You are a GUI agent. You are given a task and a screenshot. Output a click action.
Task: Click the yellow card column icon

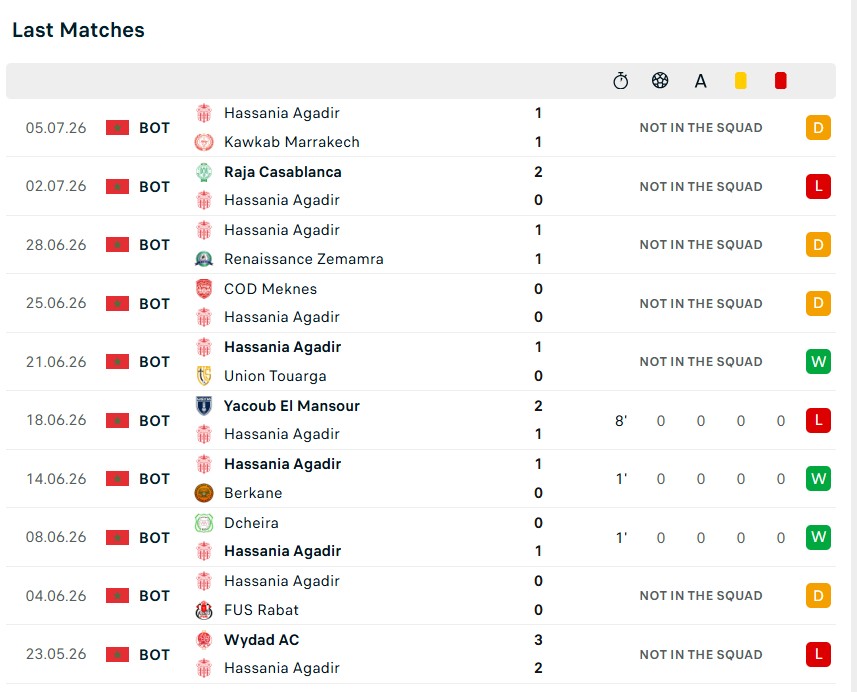pyautogui.click(x=741, y=81)
